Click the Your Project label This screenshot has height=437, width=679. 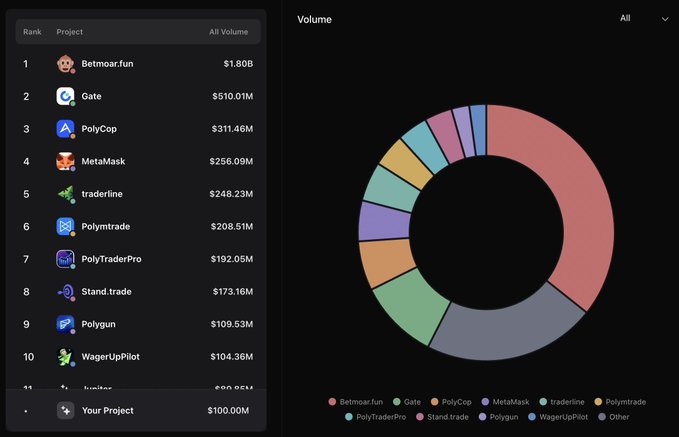tap(108, 410)
